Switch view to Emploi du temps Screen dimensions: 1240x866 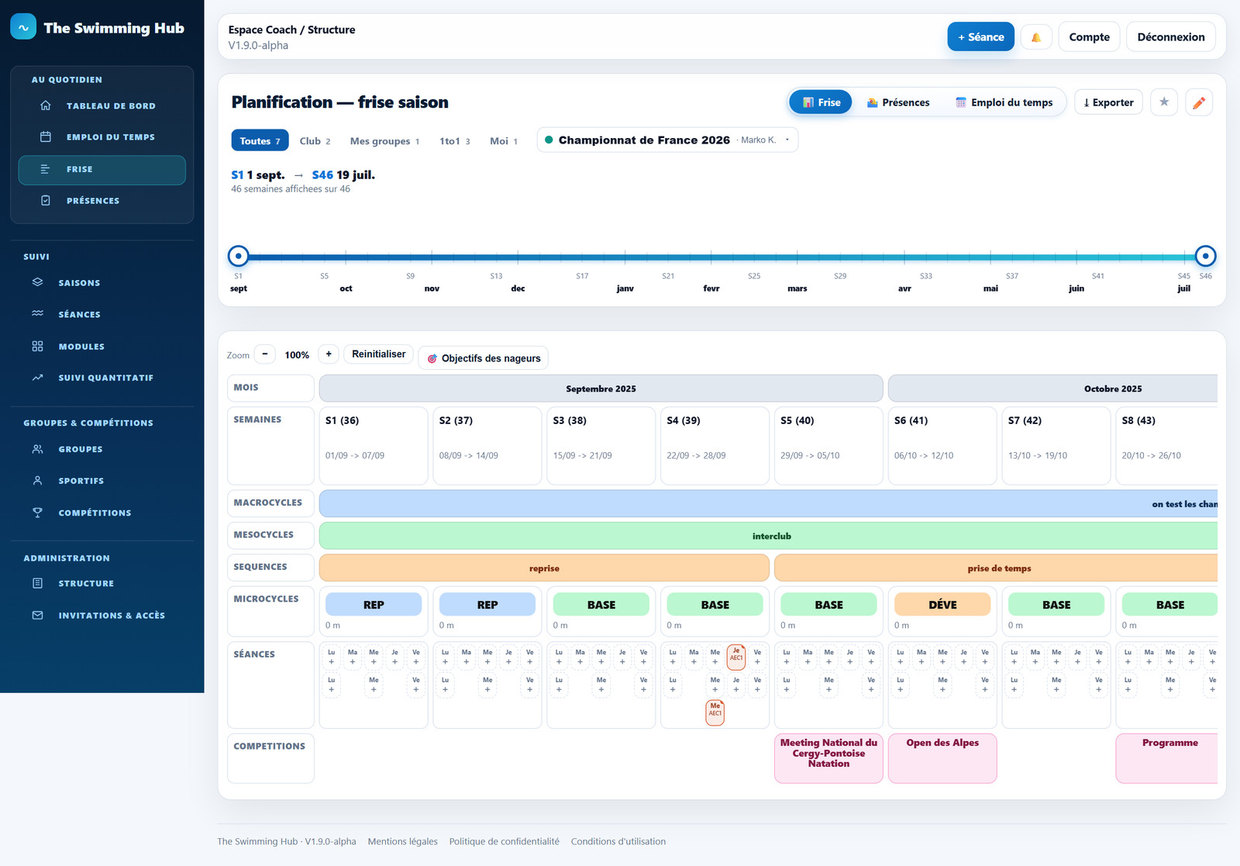tap(1004, 102)
